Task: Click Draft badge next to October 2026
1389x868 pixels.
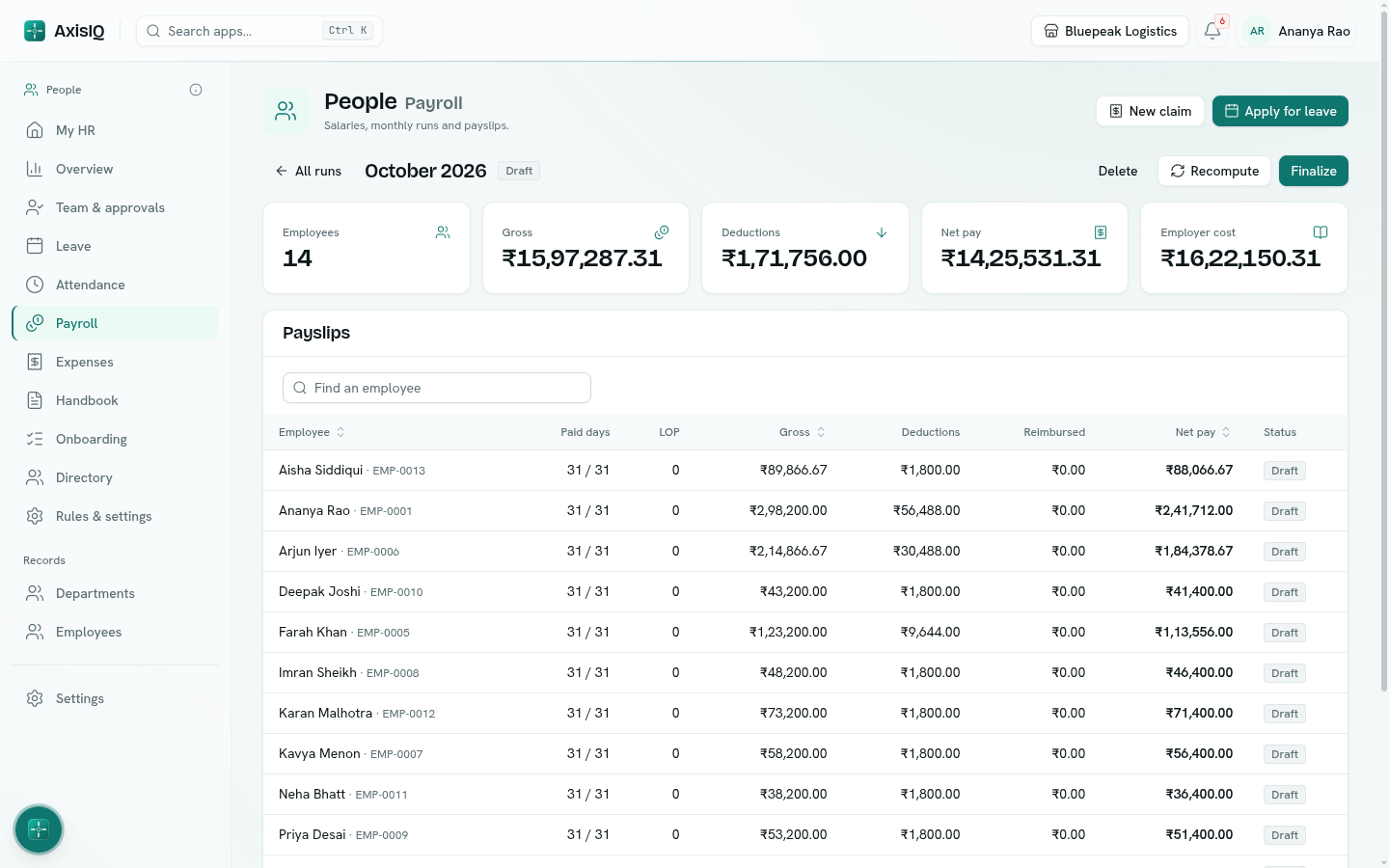Action: (x=519, y=171)
